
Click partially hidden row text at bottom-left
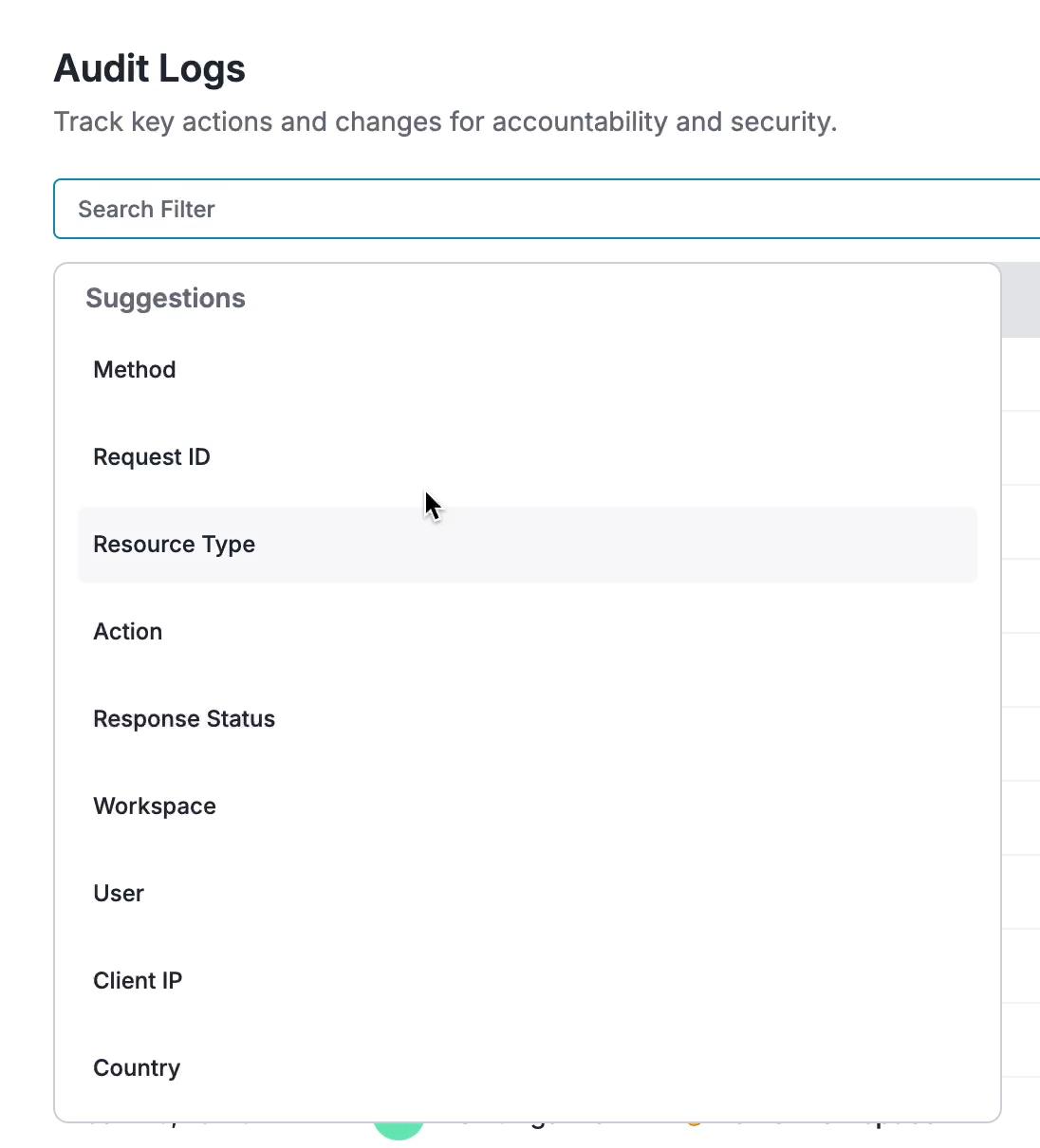click(x=171, y=1127)
